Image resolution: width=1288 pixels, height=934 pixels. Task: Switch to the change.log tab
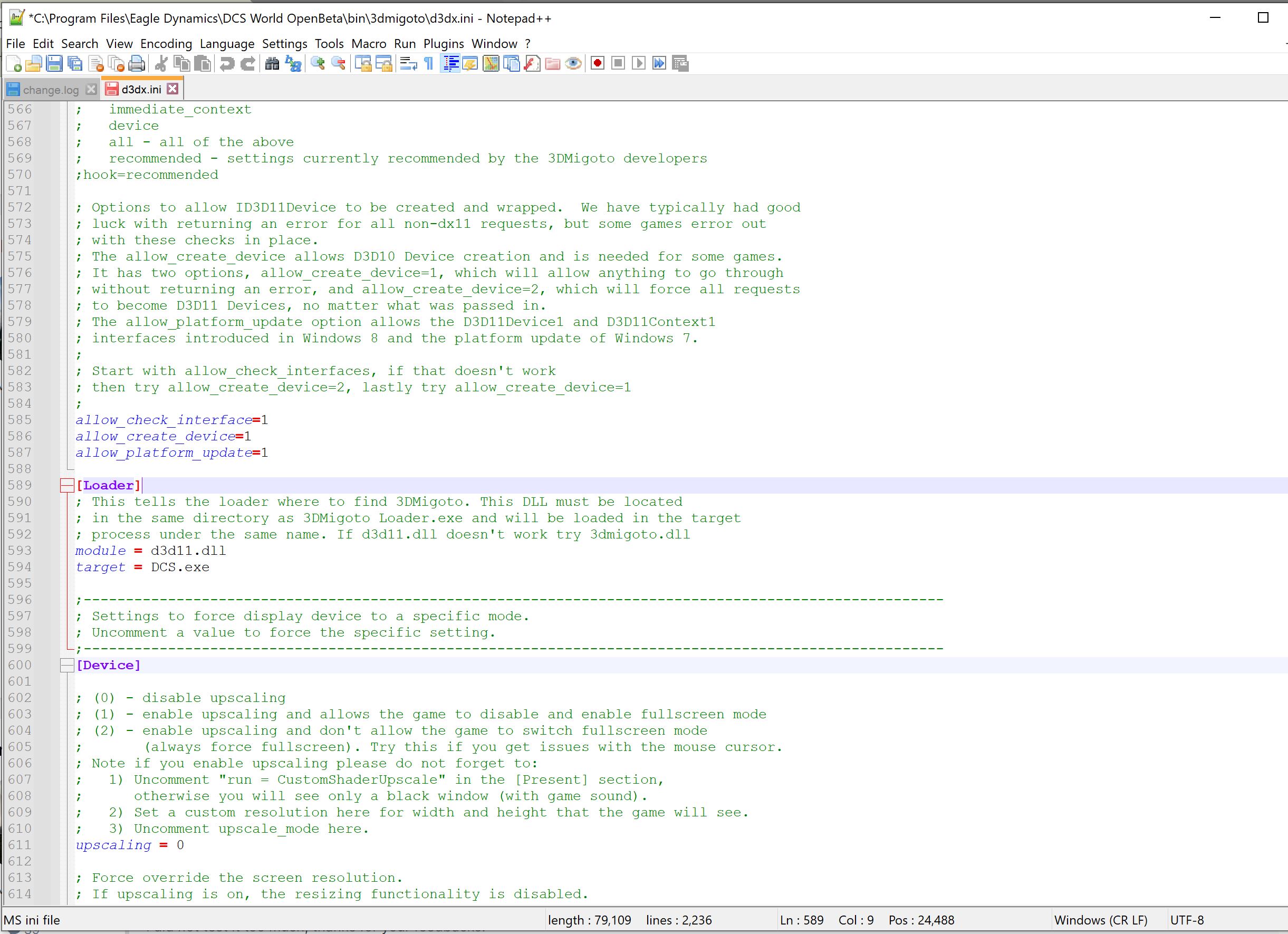(x=51, y=90)
